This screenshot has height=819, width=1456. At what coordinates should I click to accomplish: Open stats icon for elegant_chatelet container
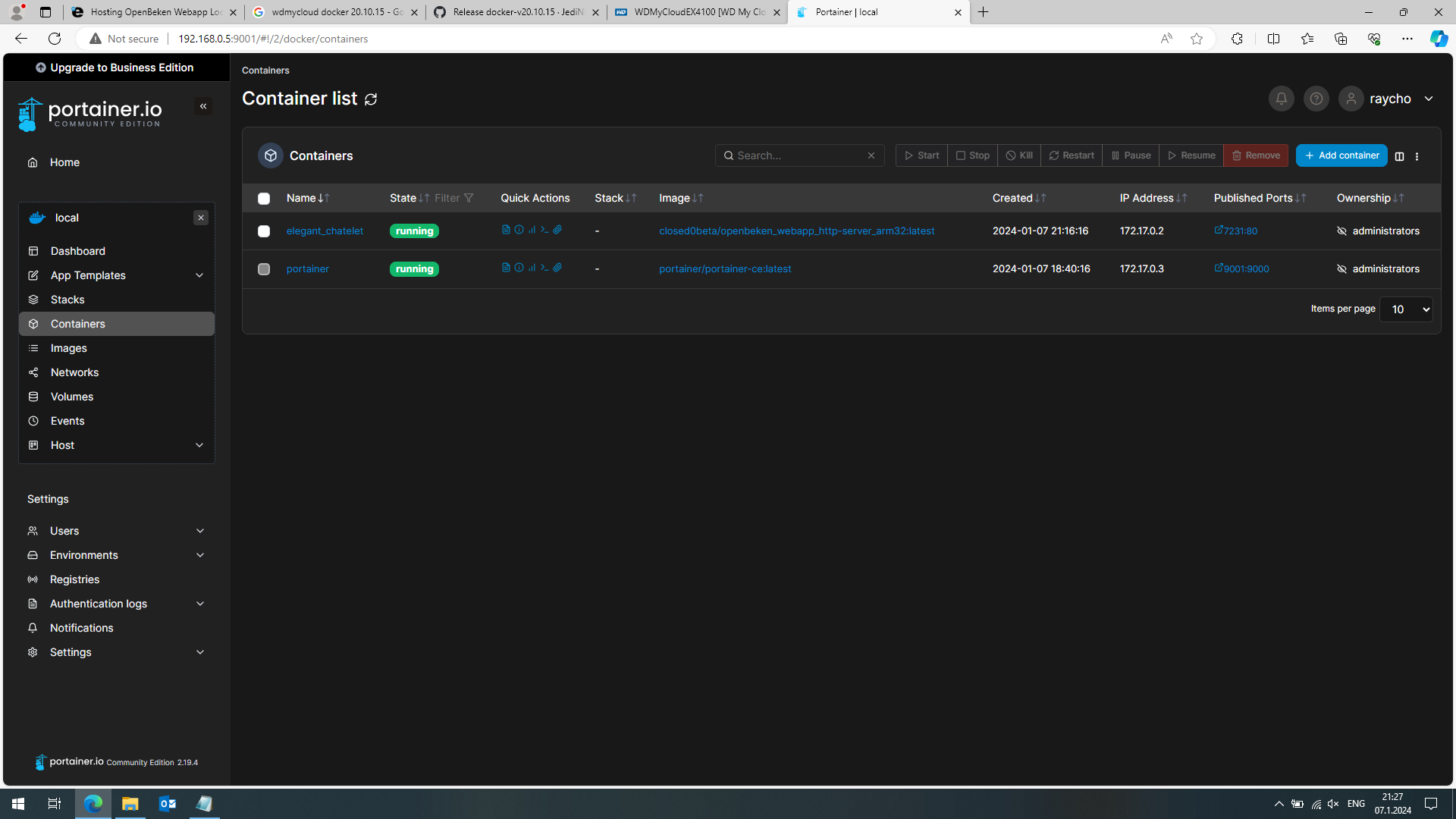pyautogui.click(x=532, y=230)
